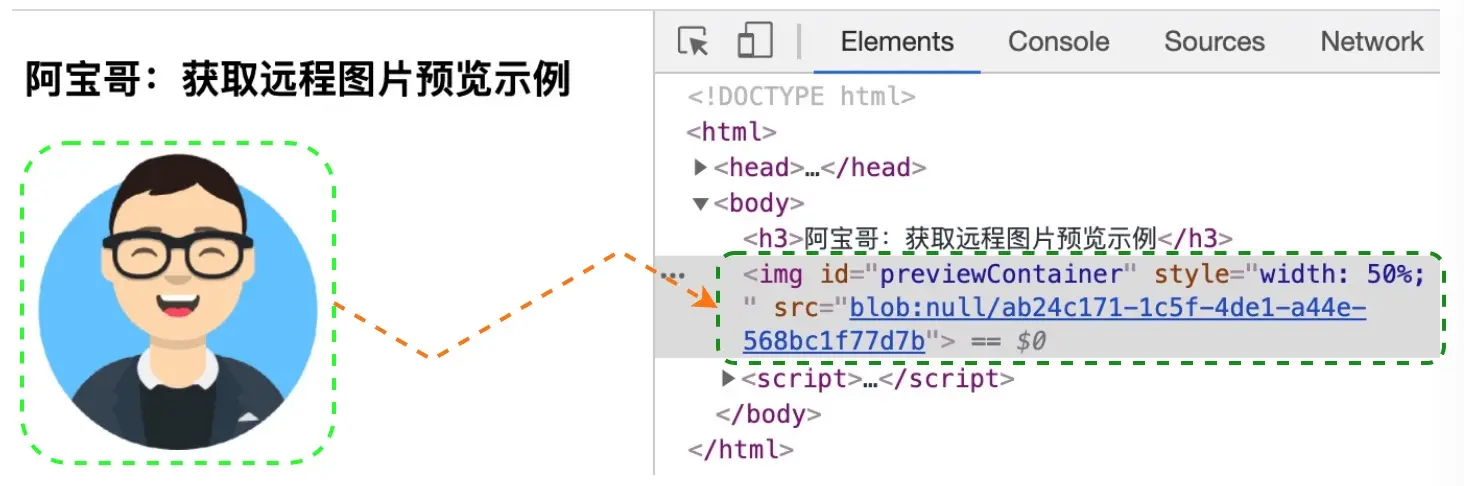Select the h3 element row

coord(987,239)
